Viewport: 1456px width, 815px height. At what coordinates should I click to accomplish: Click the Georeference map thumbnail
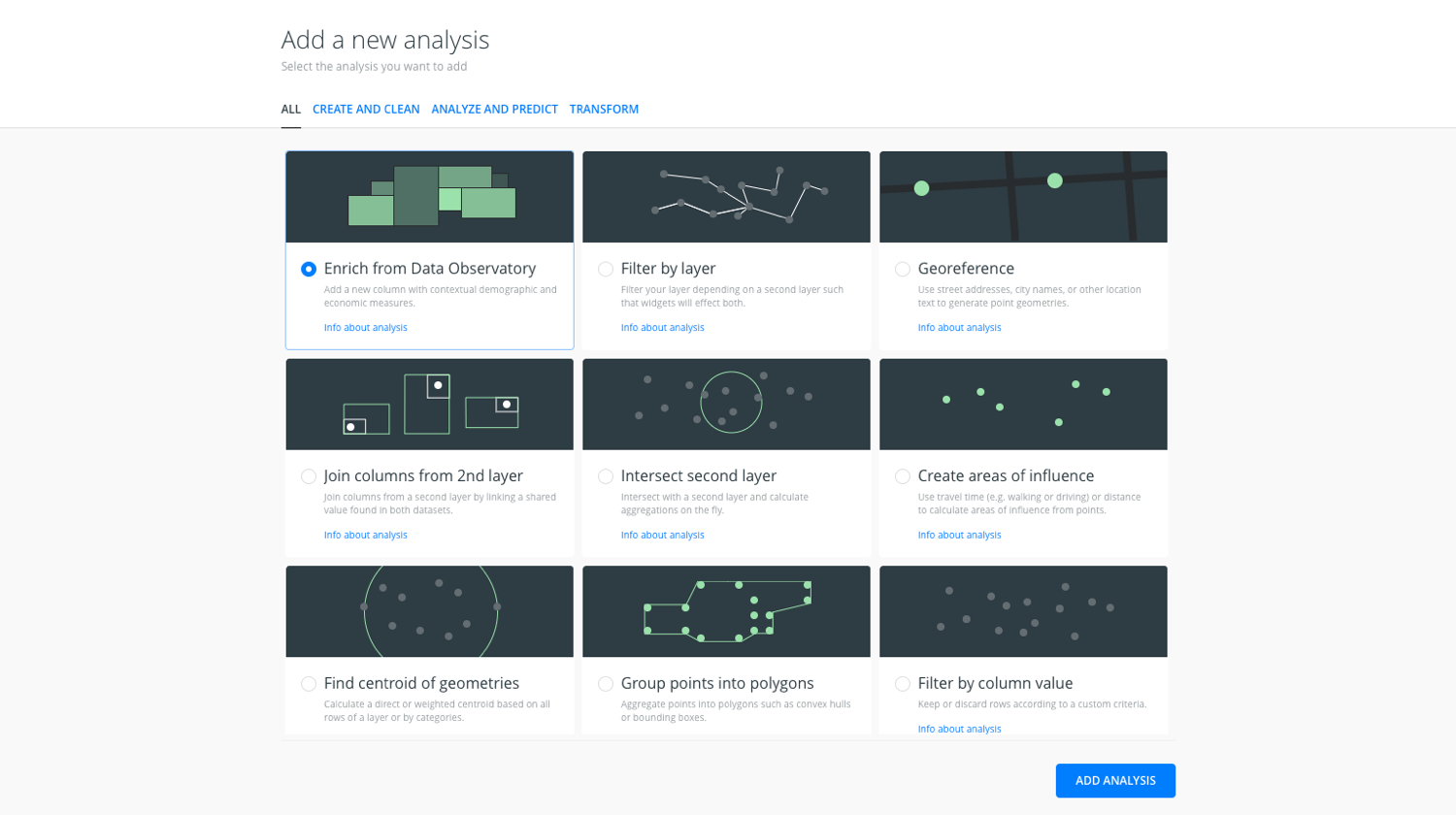coord(1022,196)
